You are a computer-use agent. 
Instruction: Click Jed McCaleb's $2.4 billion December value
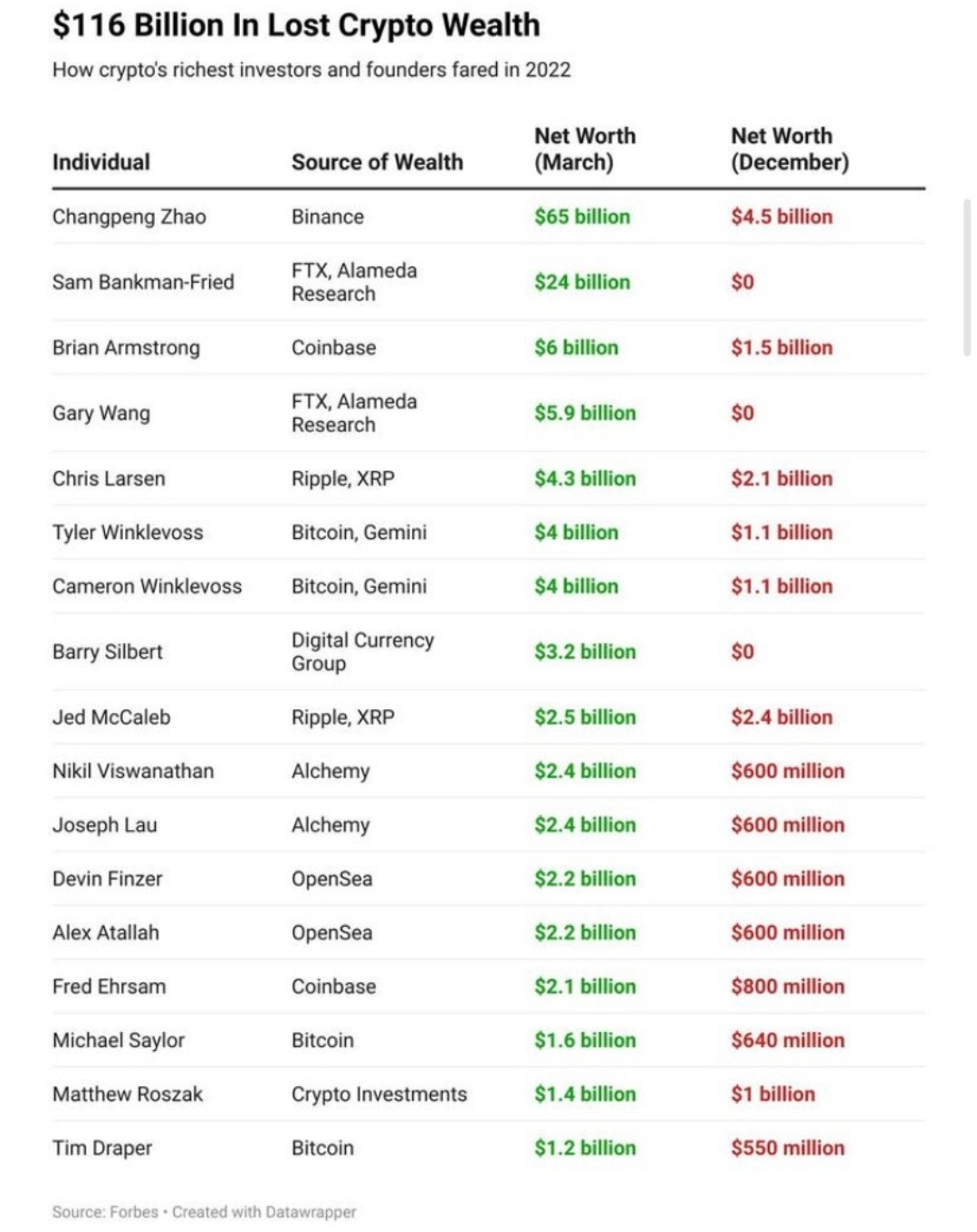tap(782, 717)
